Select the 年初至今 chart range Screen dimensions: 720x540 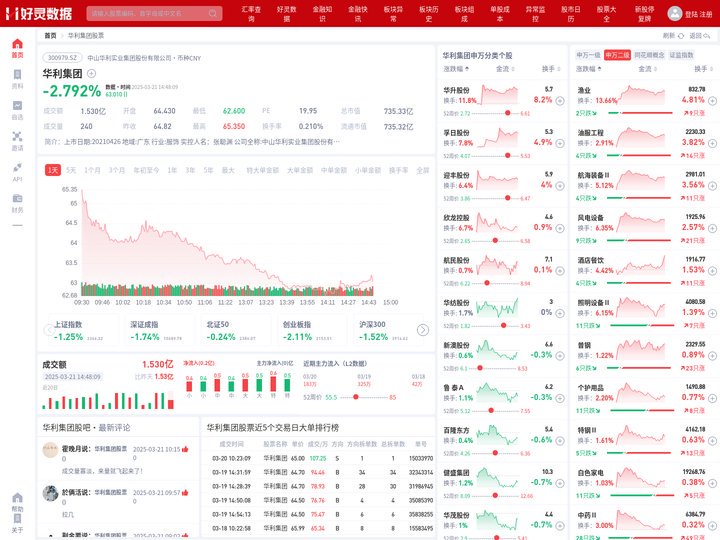[x=146, y=170]
